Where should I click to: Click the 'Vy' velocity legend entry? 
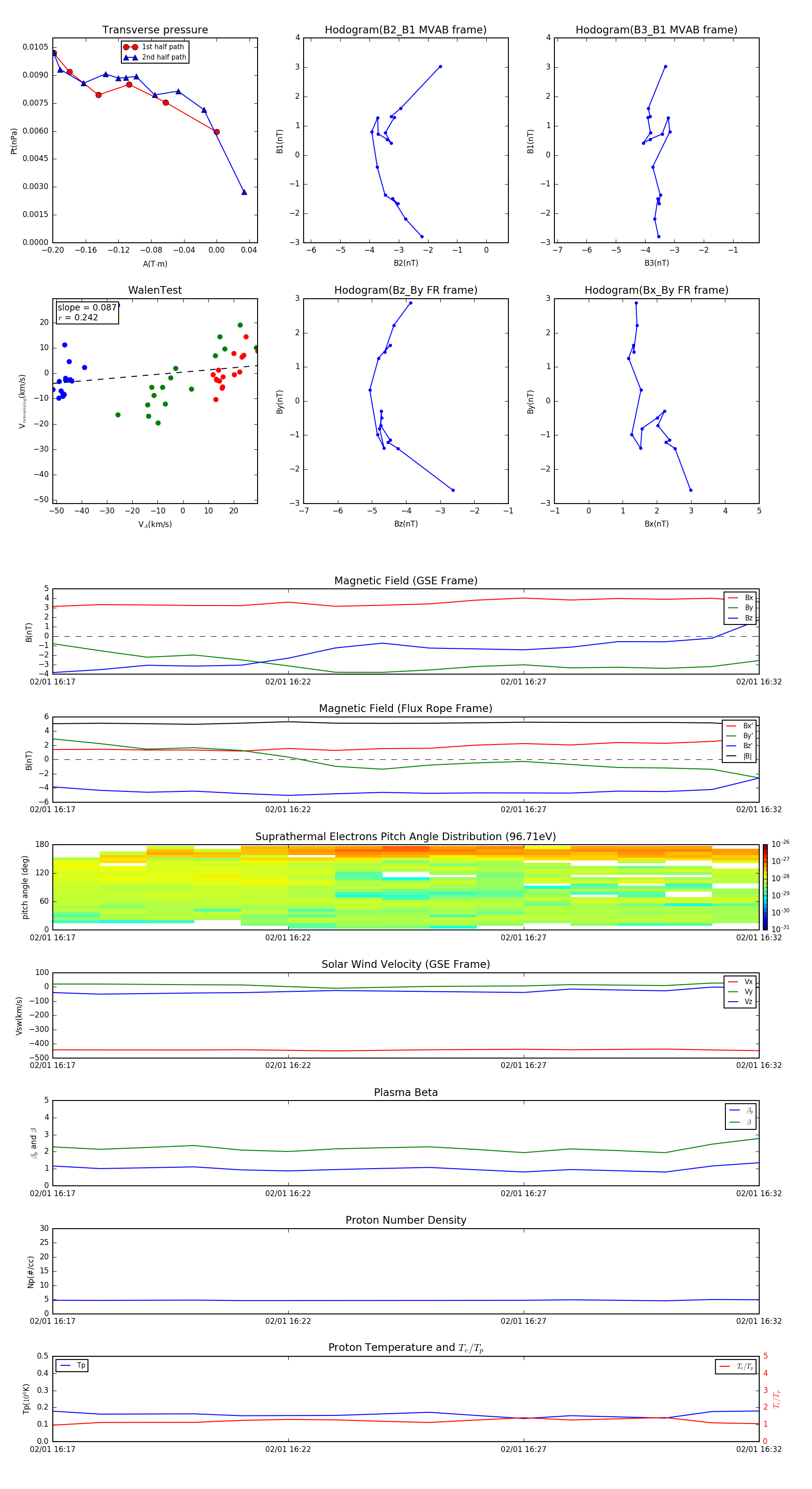[740, 992]
